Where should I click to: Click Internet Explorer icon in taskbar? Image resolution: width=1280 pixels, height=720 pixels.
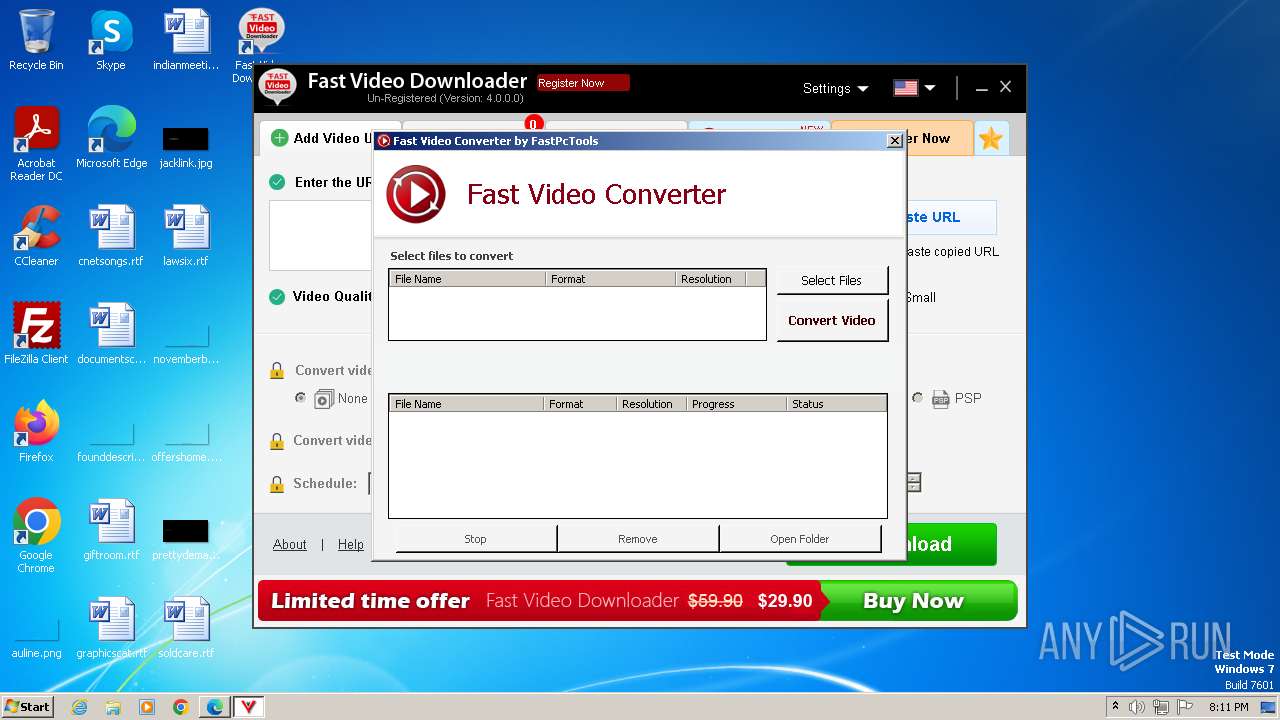click(x=79, y=707)
